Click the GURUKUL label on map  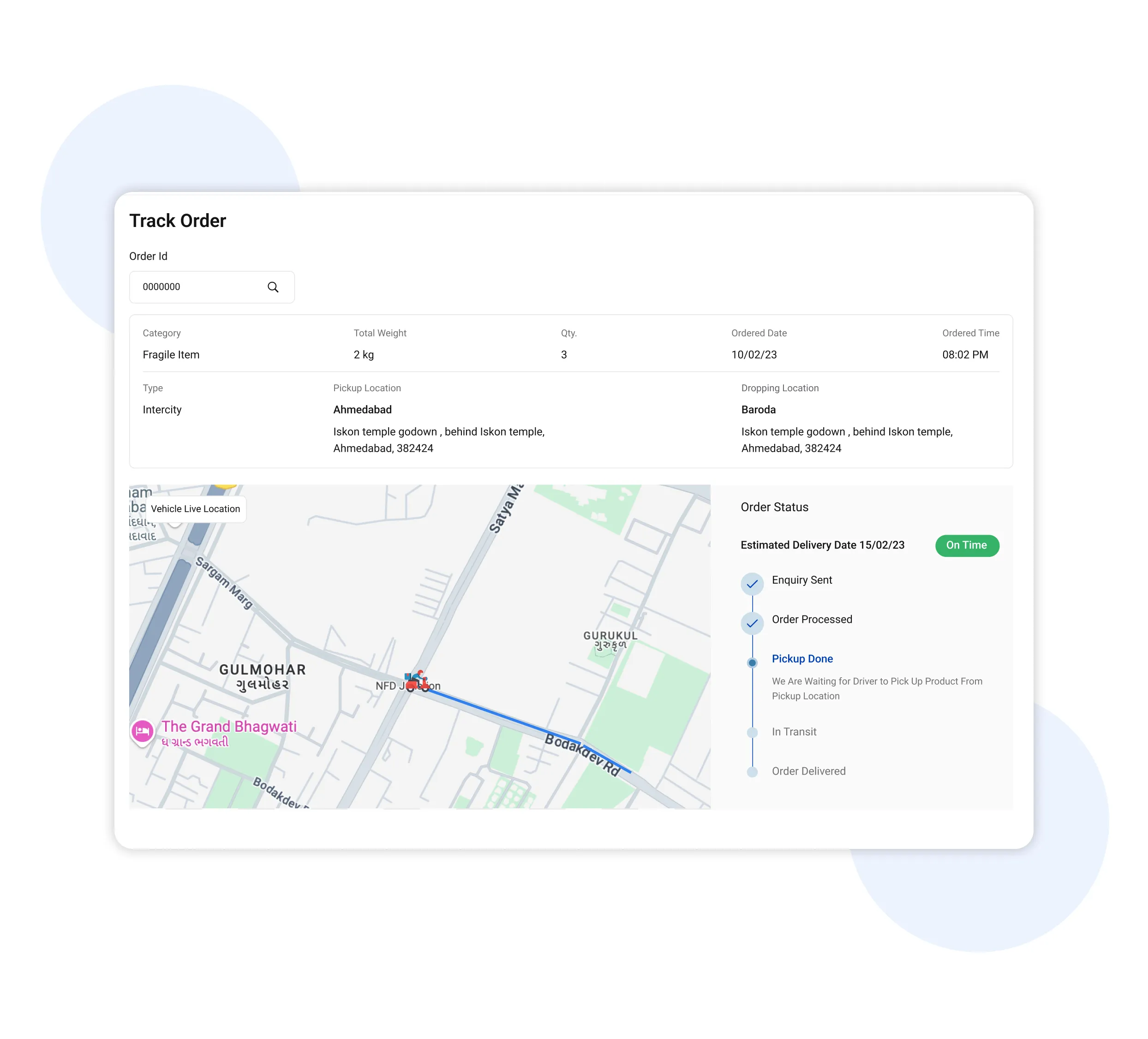(x=610, y=635)
